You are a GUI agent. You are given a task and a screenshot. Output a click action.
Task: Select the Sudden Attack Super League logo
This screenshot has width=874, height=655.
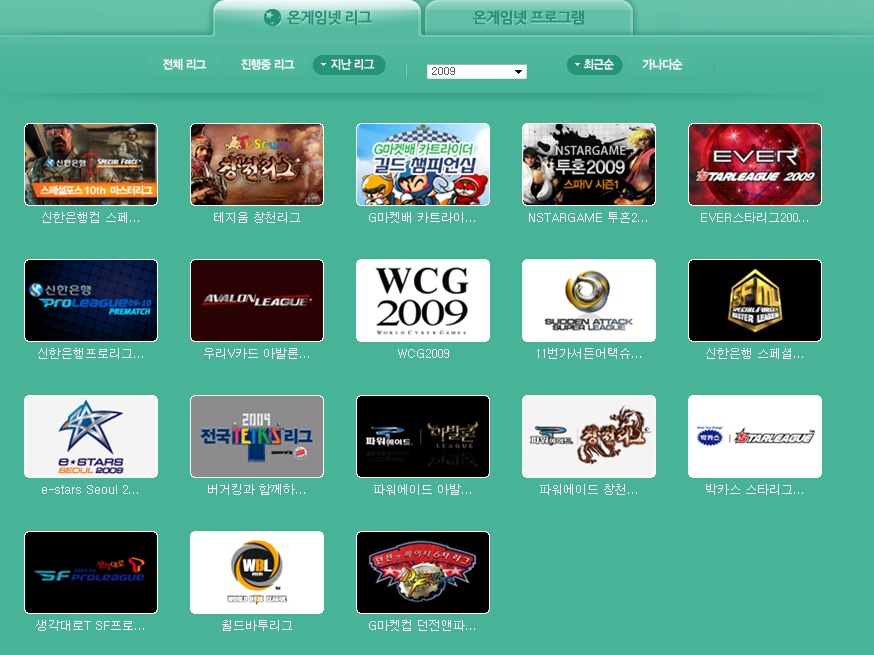coord(588,300)
